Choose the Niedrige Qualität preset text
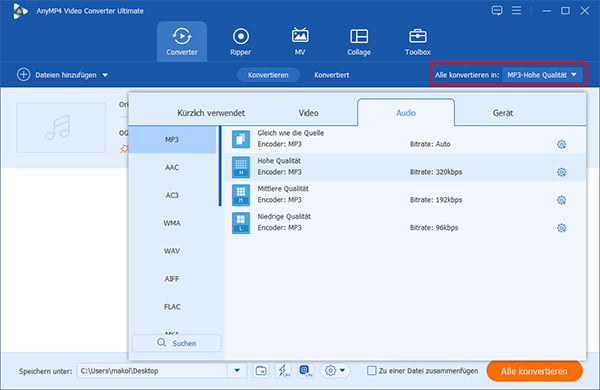The image size is (600, 390). pos(284,217)
